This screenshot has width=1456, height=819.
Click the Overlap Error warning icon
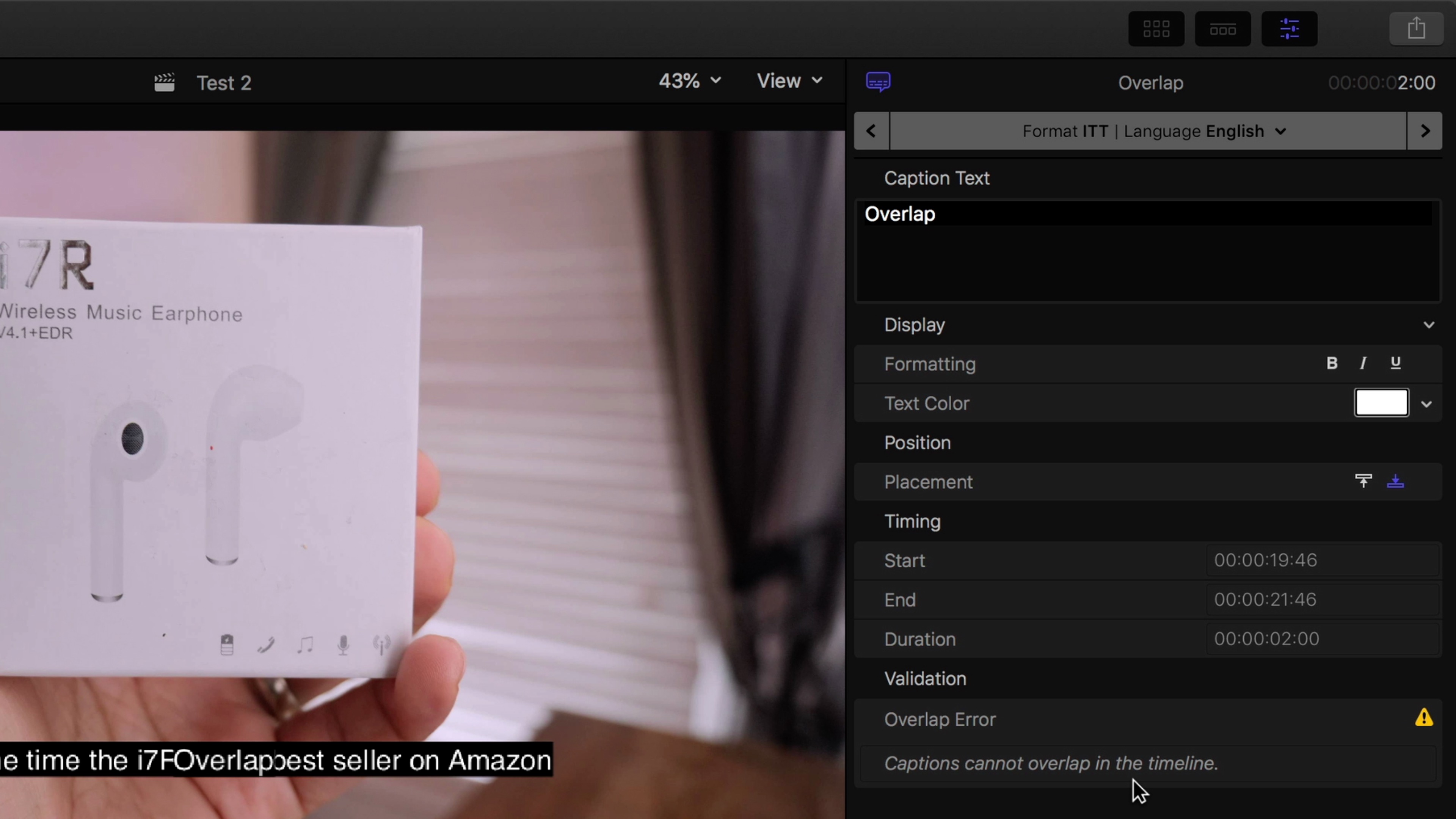coord(1423,718)
